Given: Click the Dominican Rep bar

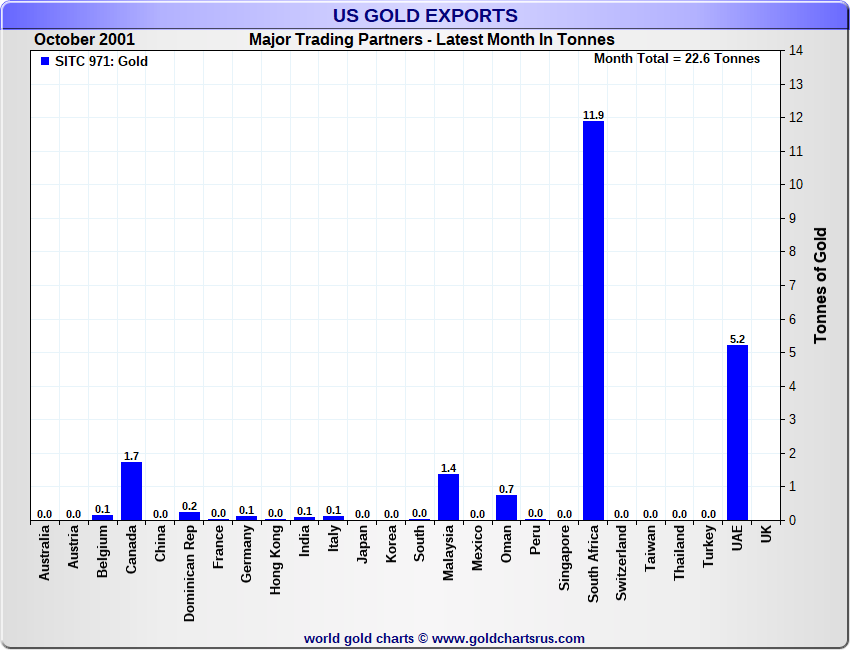Looking at the screenshot, I should point(189,516).
